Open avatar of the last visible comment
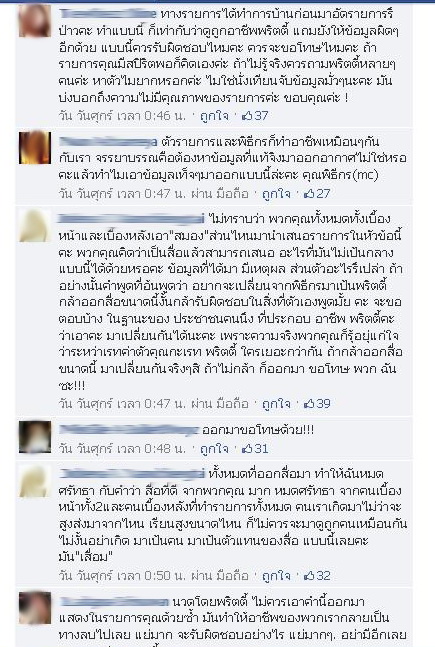Screen dimensions: 435x647 [35, 608]
